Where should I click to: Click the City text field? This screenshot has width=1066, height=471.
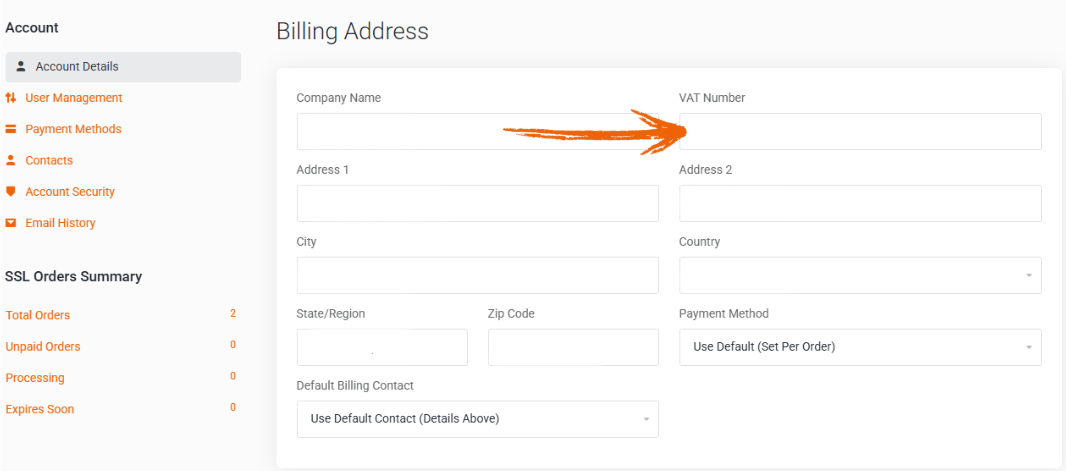[477, 275]
